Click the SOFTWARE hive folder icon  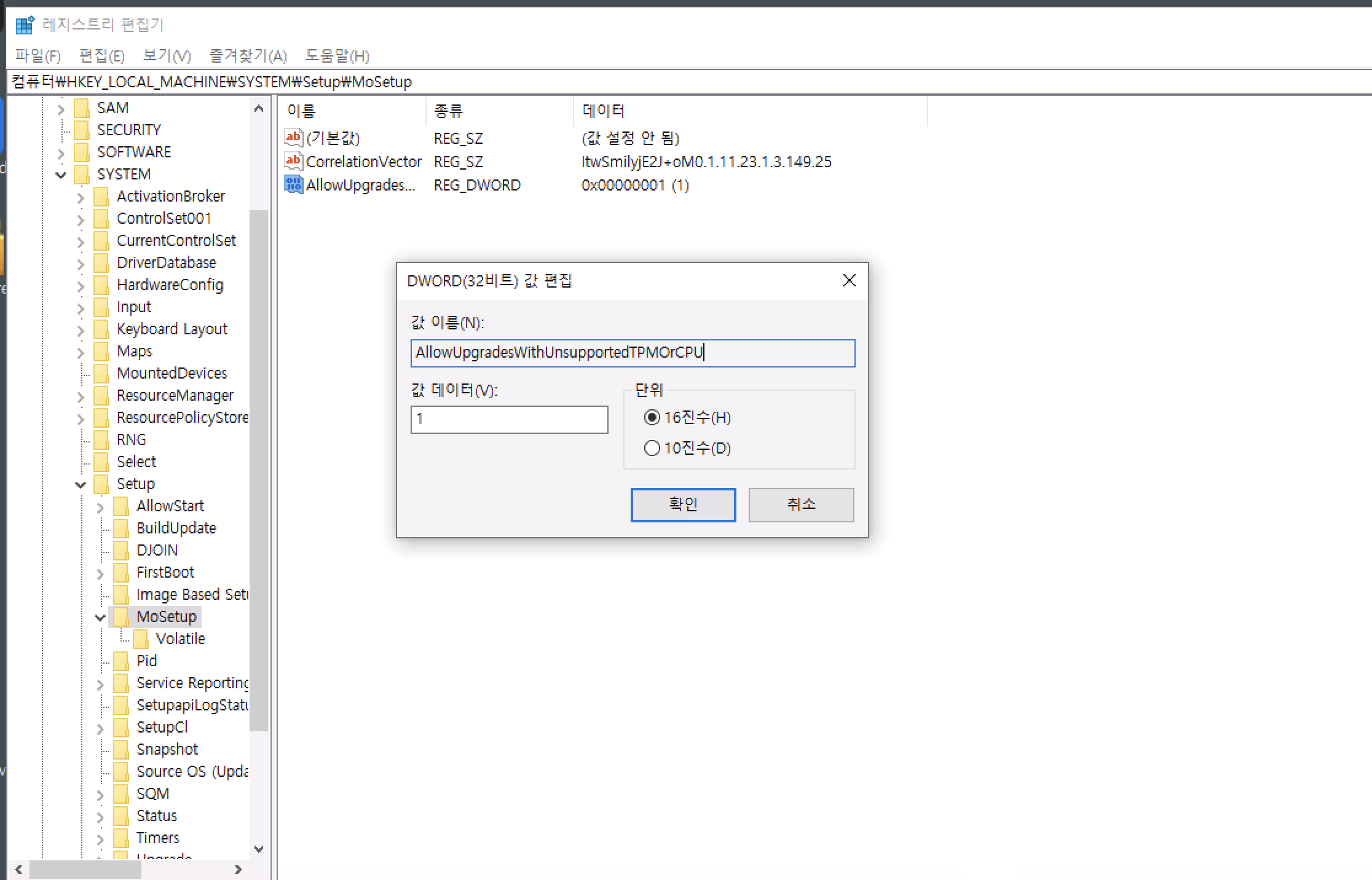point(82,152)
